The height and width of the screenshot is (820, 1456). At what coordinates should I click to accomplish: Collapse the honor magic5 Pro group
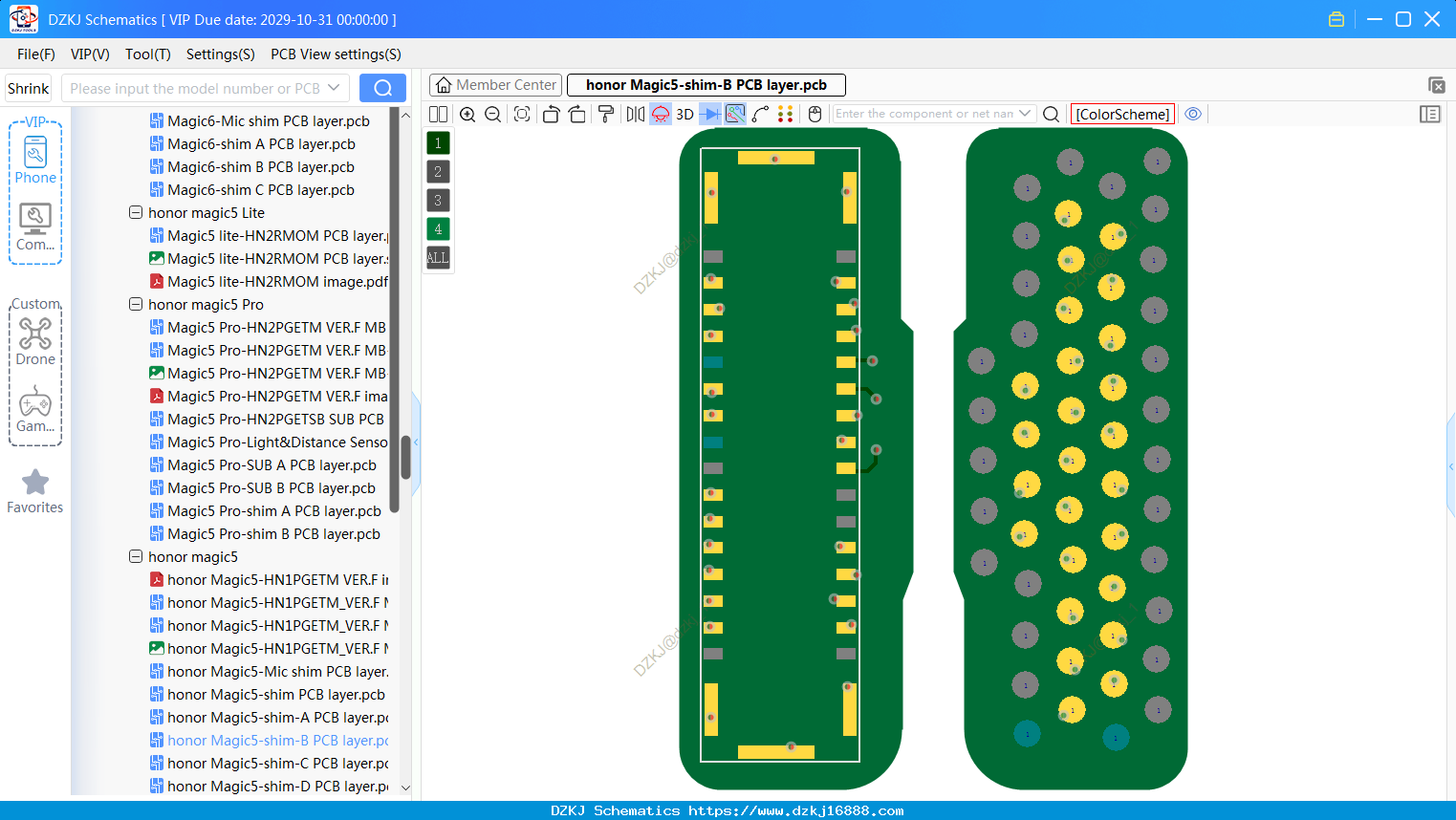pos(136,304)
